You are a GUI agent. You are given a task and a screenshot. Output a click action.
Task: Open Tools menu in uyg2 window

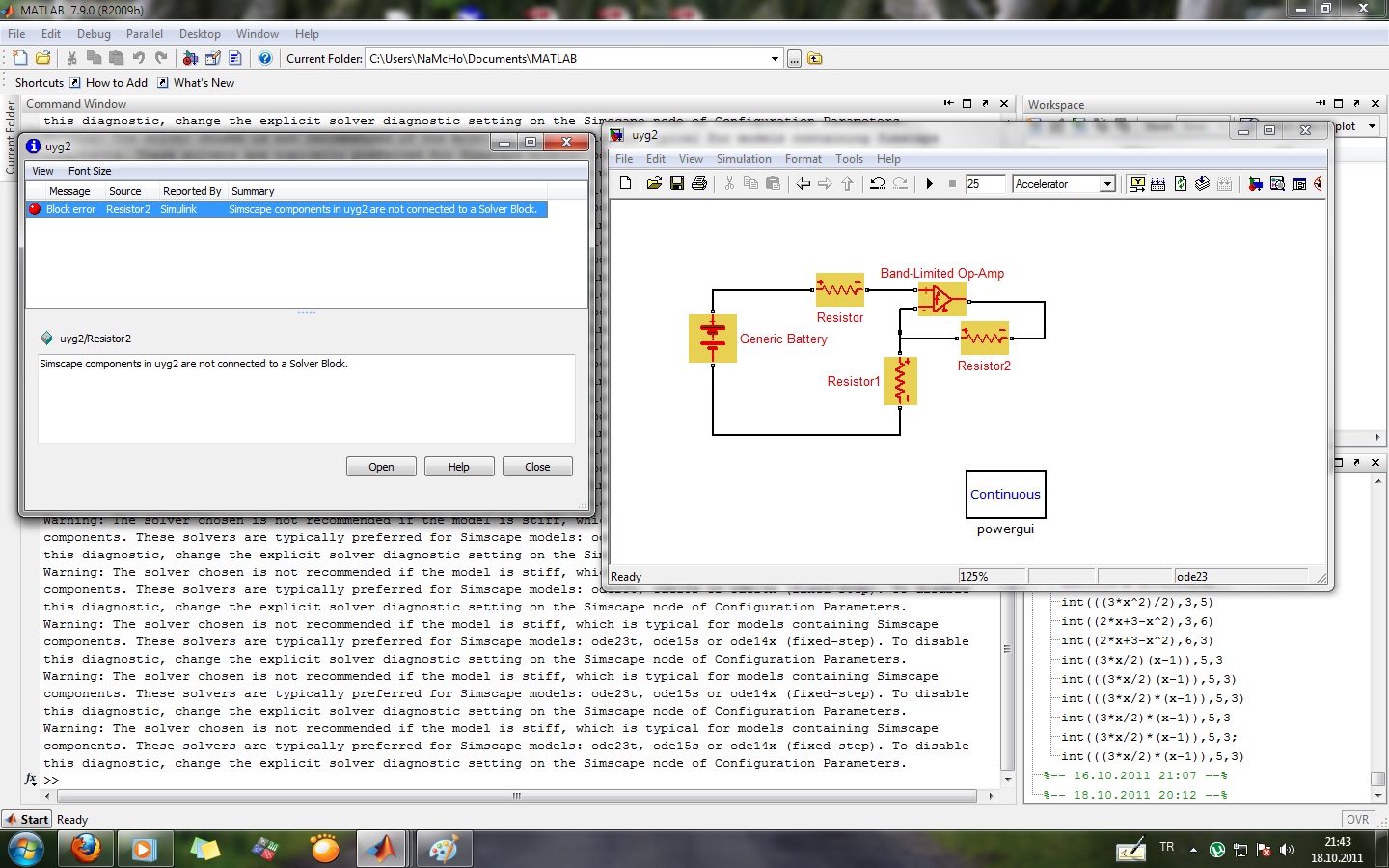point(849,159)
